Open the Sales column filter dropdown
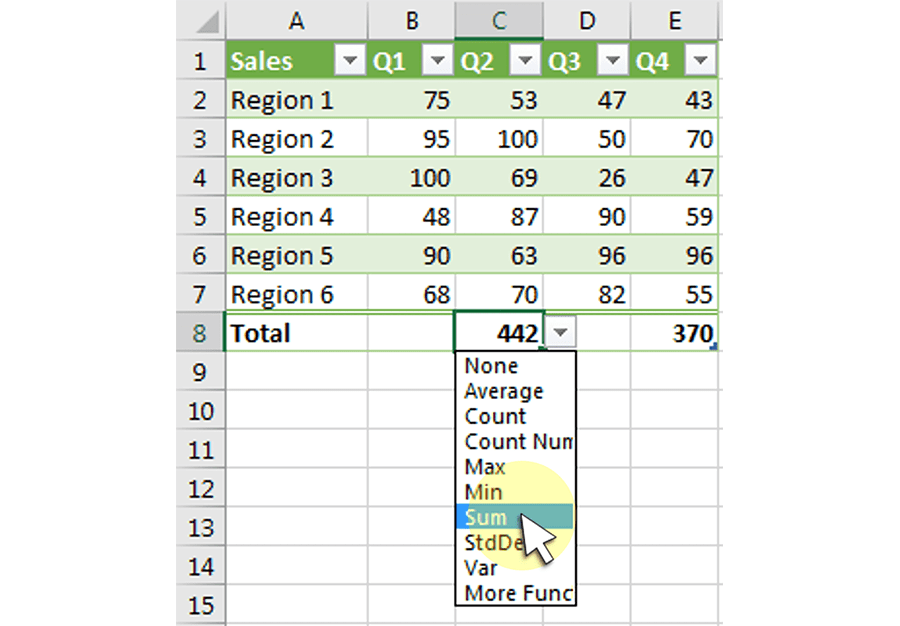This screenshot has height=626, width=900. pyautogui.click(x=350, y=60)
